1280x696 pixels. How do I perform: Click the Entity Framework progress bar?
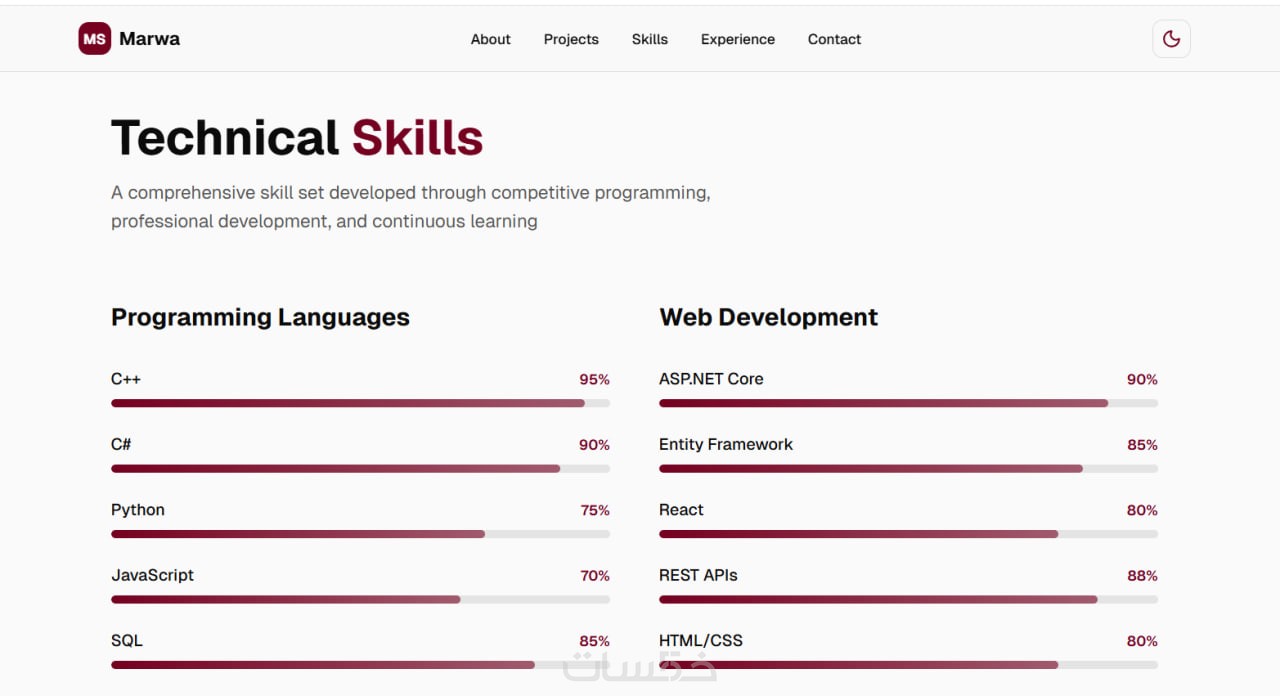click(x=908, y=468)
